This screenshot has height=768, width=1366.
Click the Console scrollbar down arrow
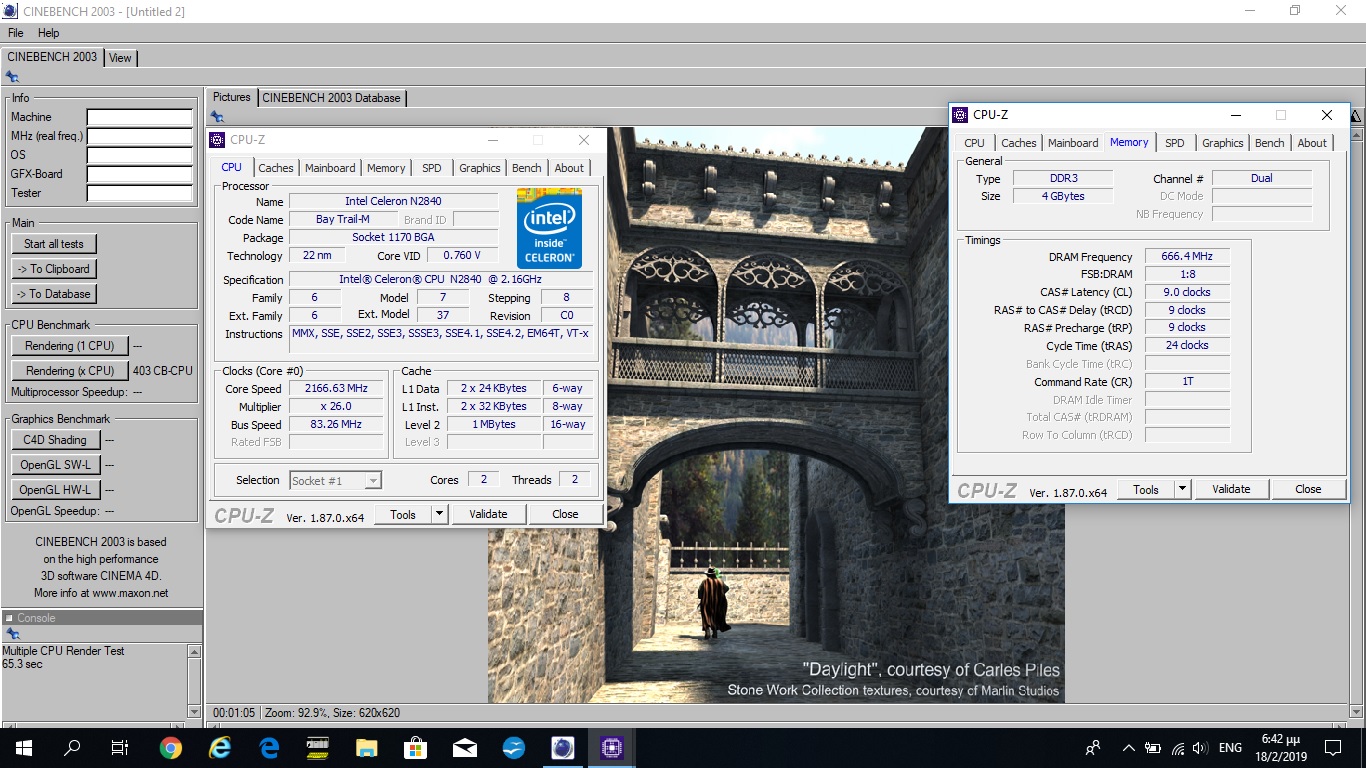click(x=194, y=711)
